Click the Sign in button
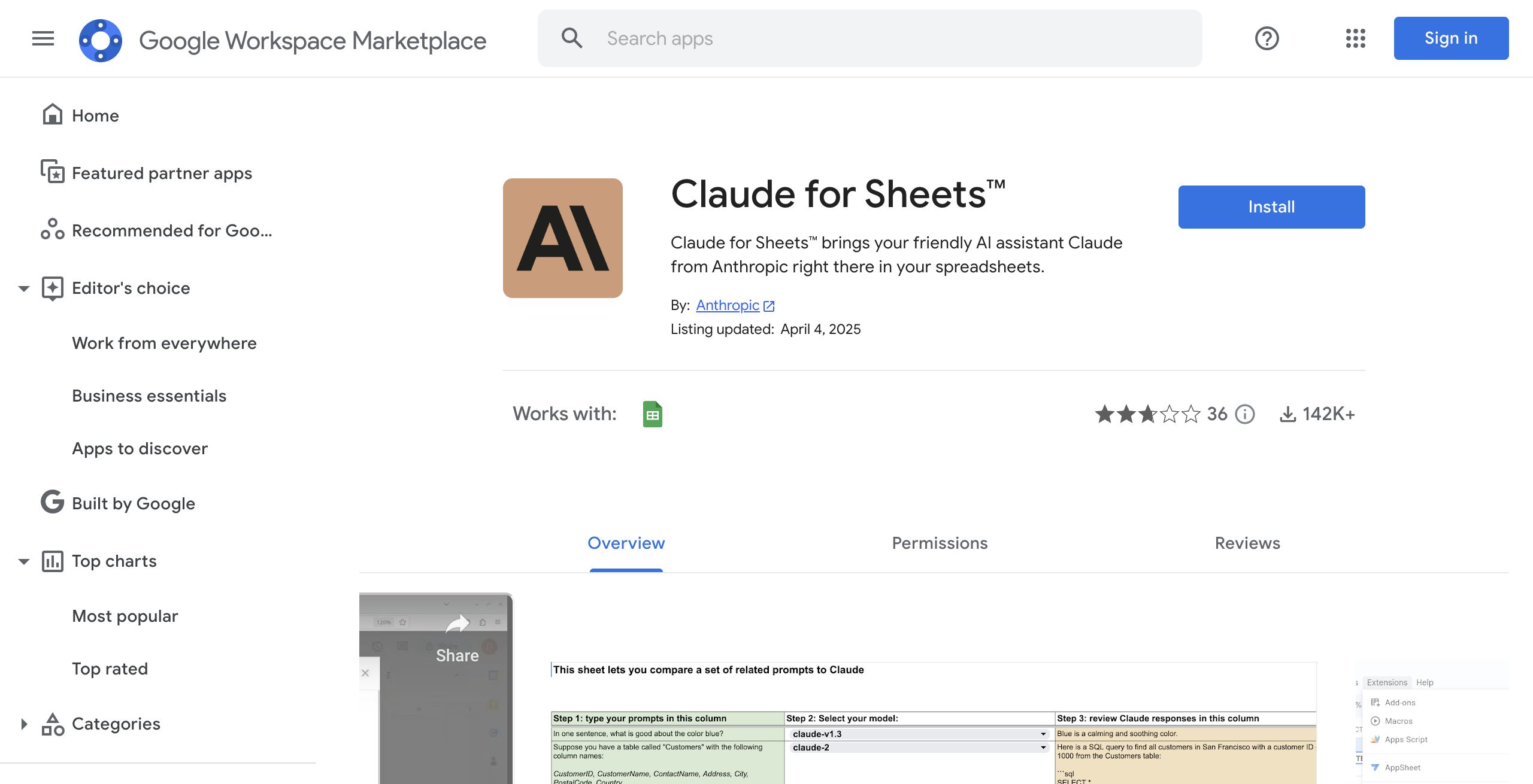 click(1451, 39)
